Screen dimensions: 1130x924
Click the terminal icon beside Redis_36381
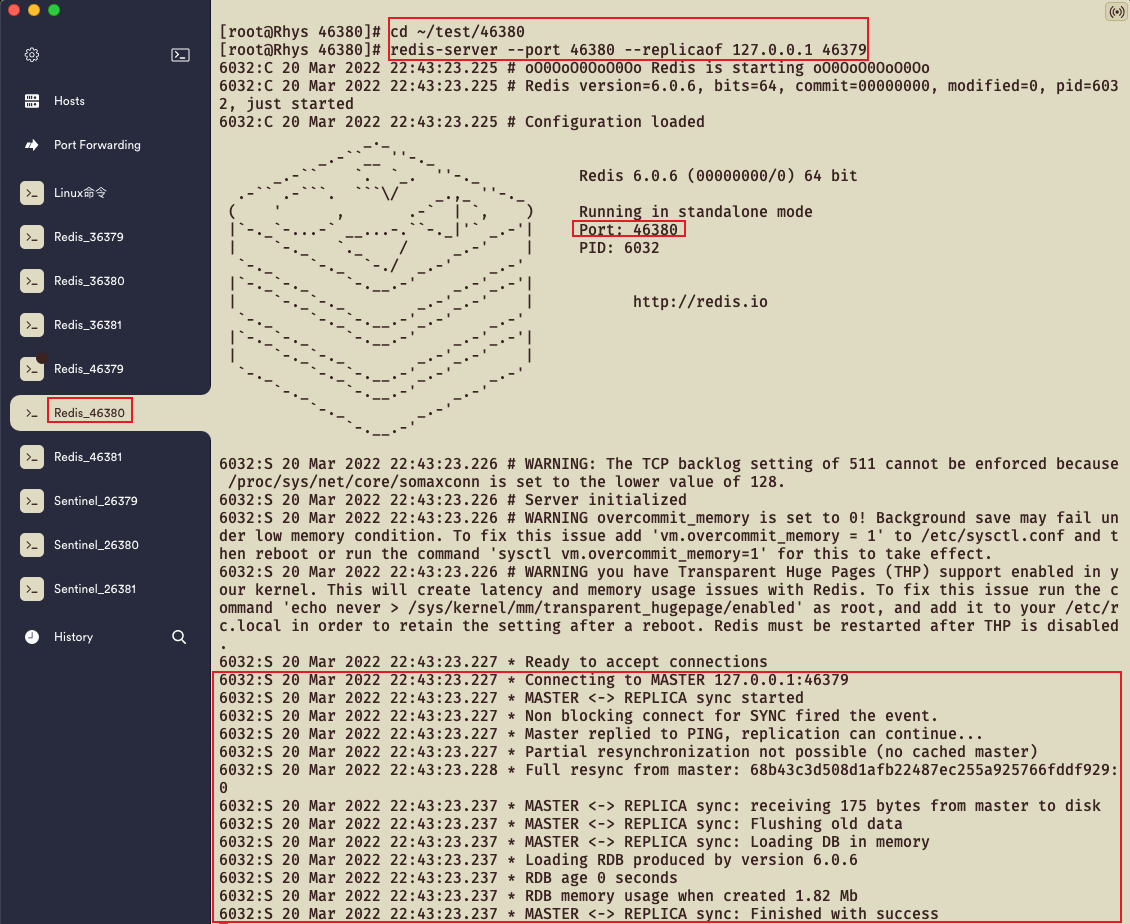tap(32, 325)
